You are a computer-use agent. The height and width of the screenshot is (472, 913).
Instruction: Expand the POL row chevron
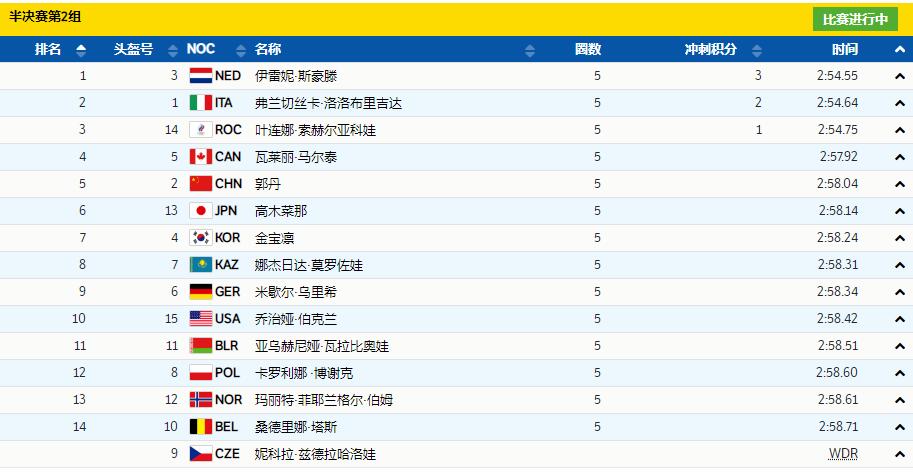[900, 373]
